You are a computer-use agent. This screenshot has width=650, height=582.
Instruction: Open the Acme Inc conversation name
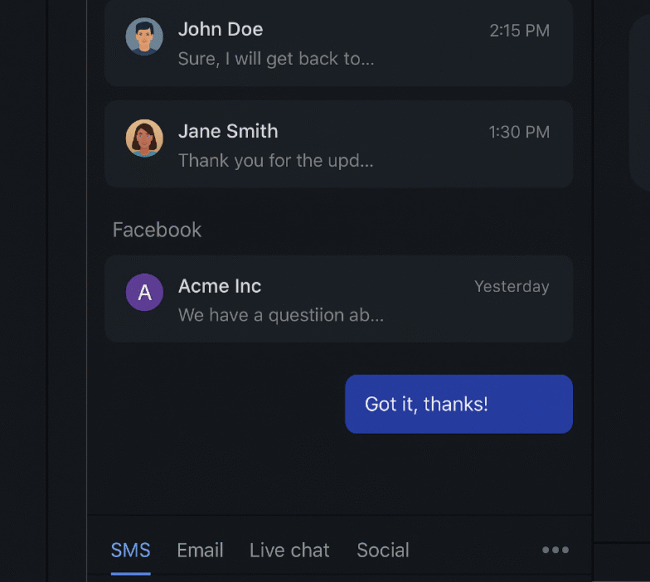pyautogui.click(x=220, y=286)
